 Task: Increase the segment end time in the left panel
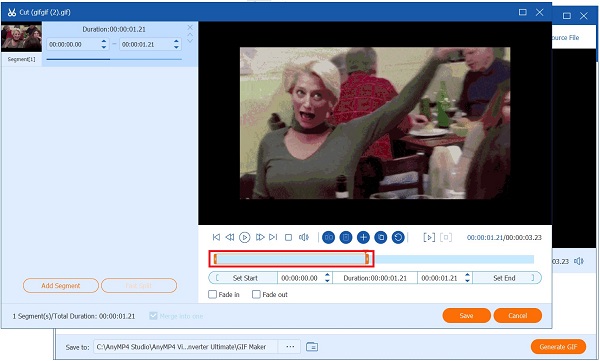pos(176,41)
